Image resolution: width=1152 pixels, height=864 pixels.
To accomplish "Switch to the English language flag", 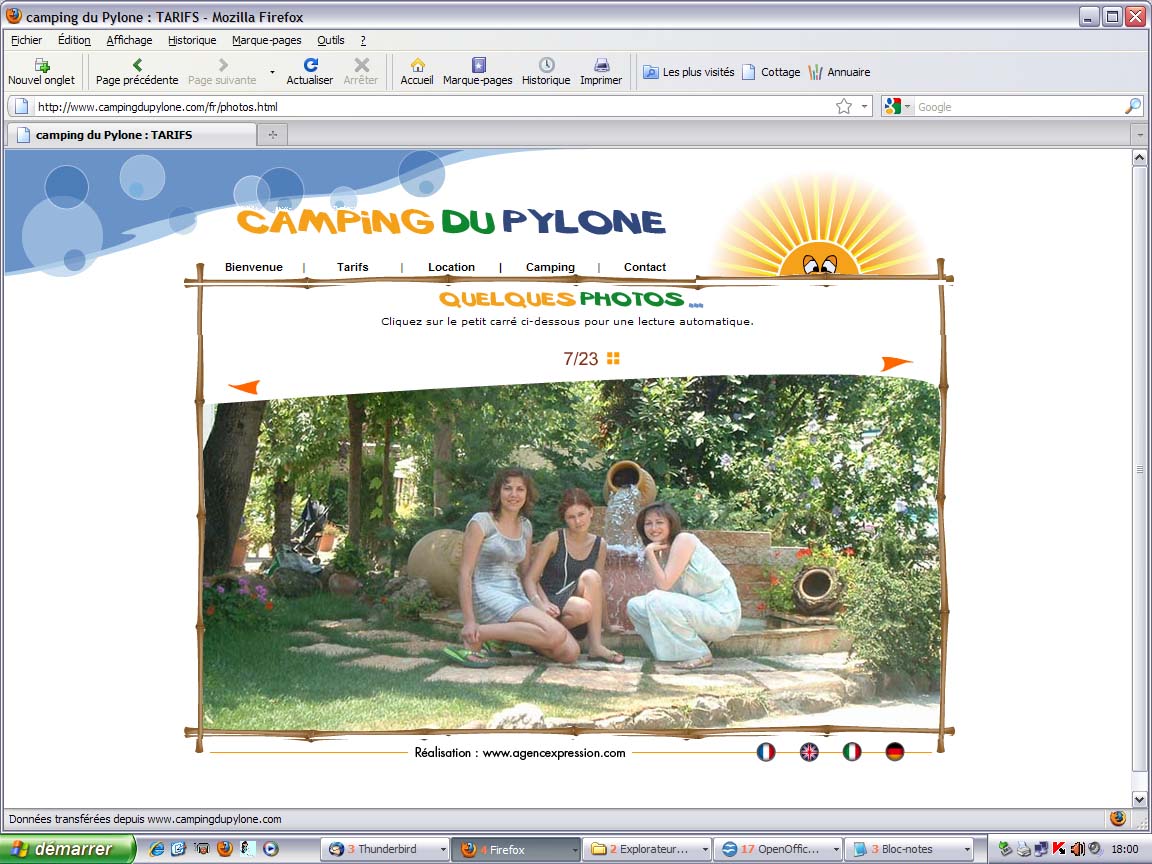I will pos(809,752).
